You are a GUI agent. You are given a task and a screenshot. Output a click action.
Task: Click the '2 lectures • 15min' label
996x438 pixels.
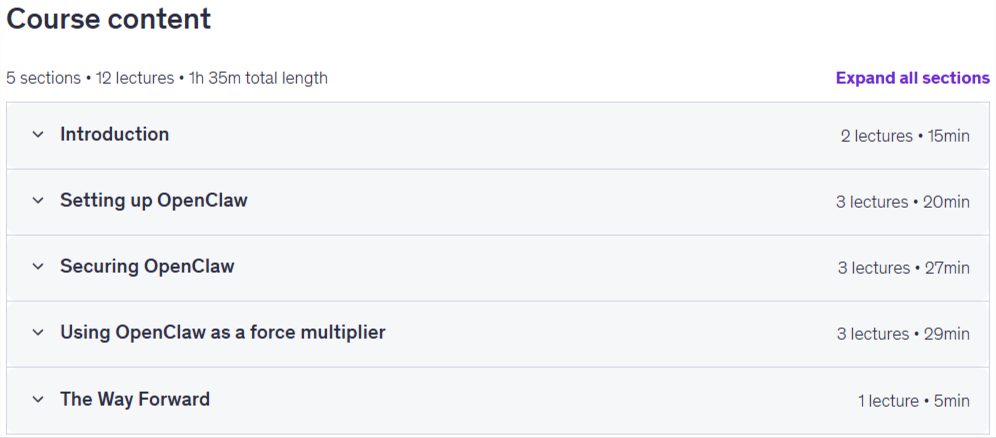coord(905,136)
